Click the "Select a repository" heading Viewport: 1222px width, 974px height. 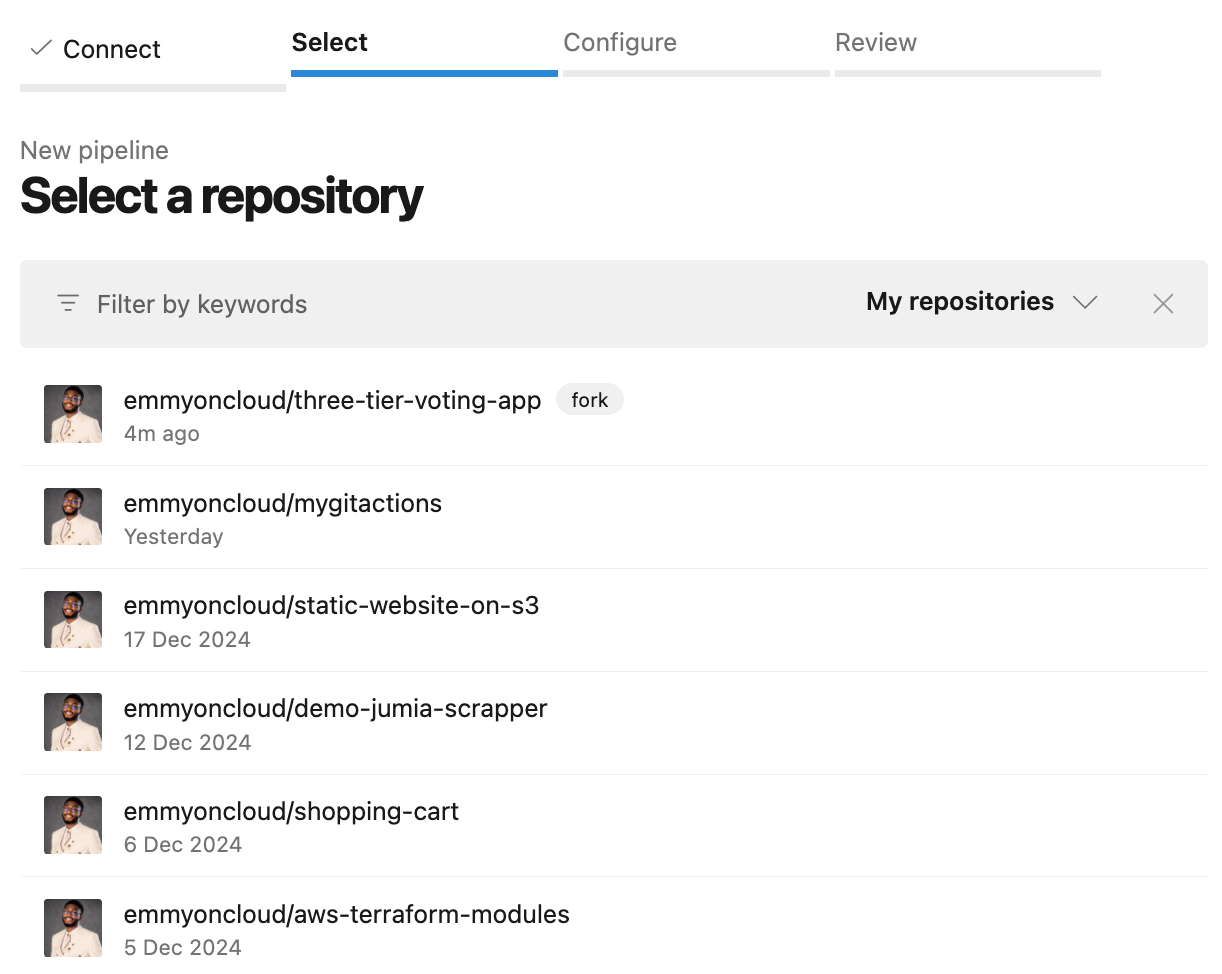click(x=222, y=196)
